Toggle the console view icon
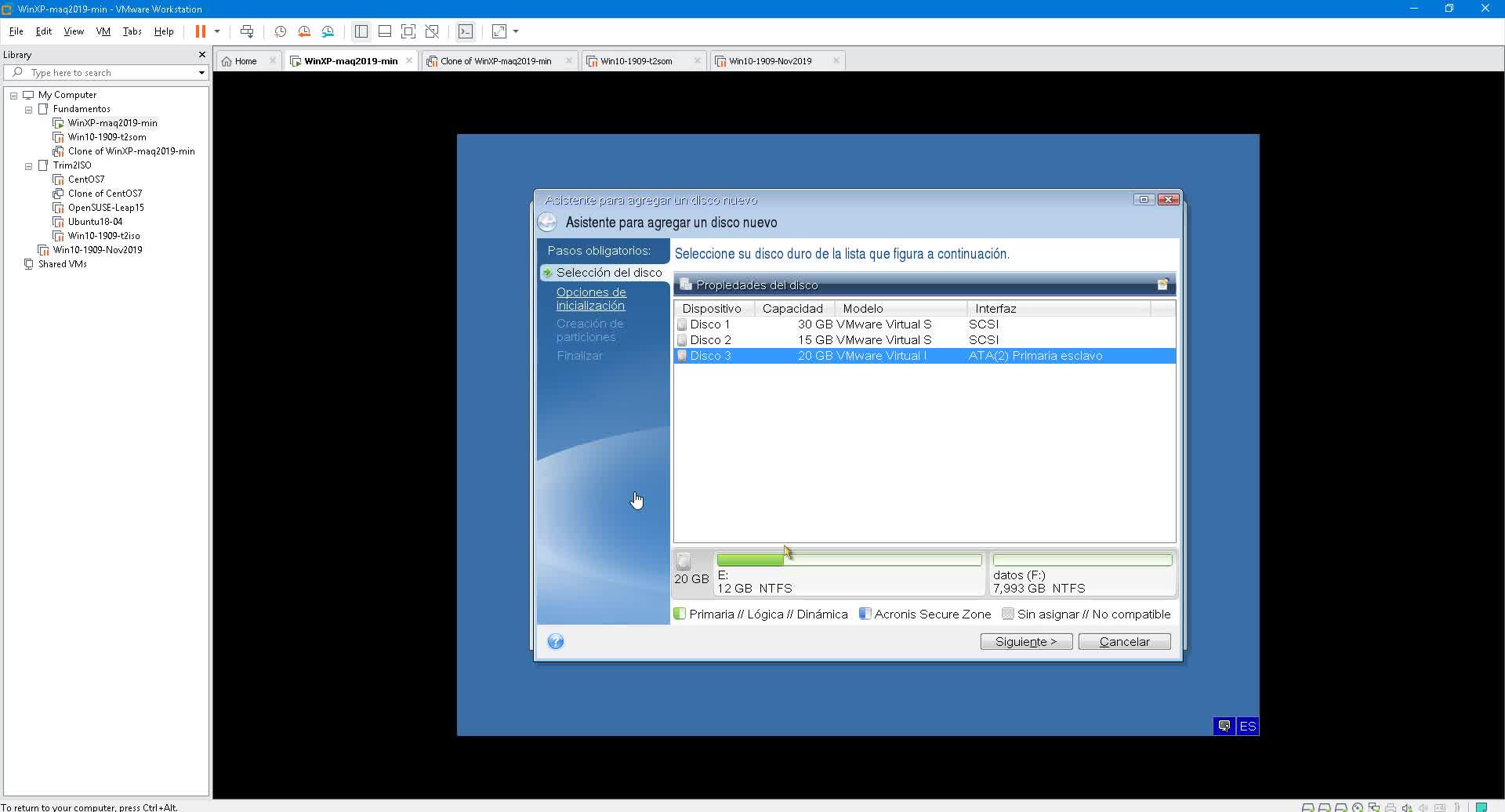 point(466,31)
